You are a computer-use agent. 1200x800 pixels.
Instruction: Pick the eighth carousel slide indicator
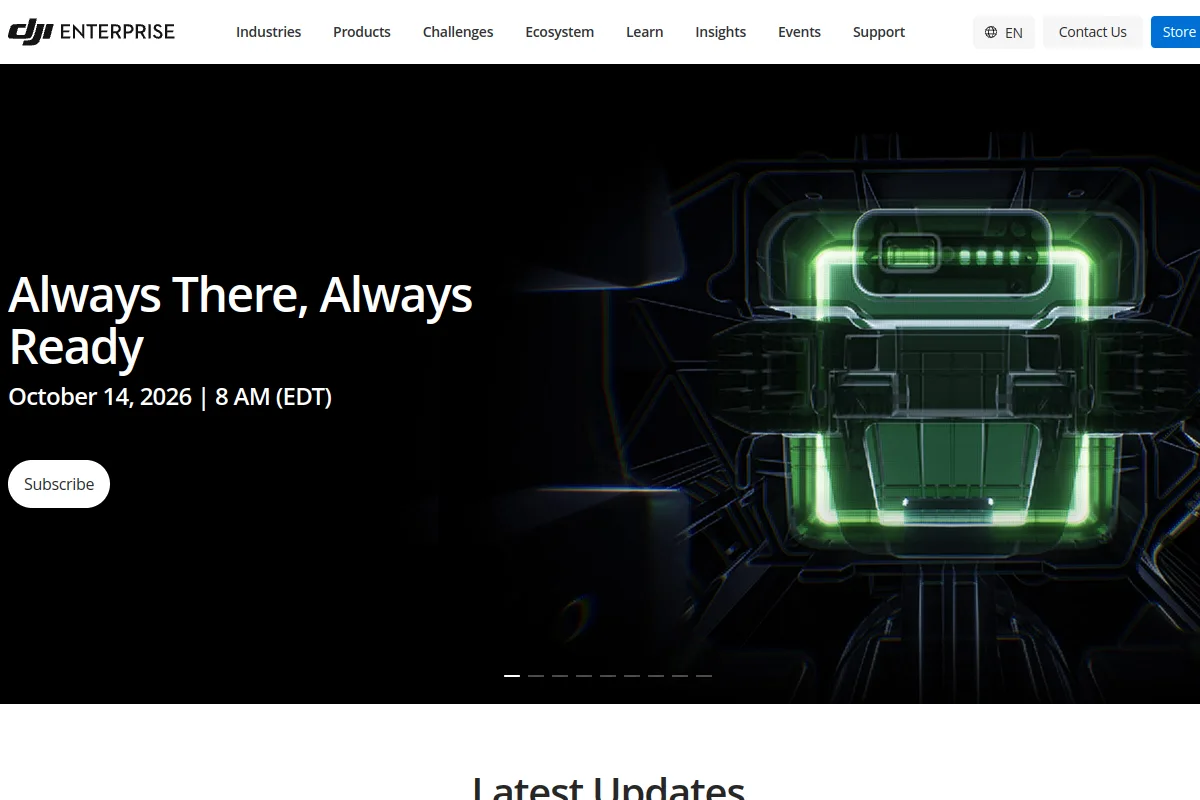click(680, 676)
